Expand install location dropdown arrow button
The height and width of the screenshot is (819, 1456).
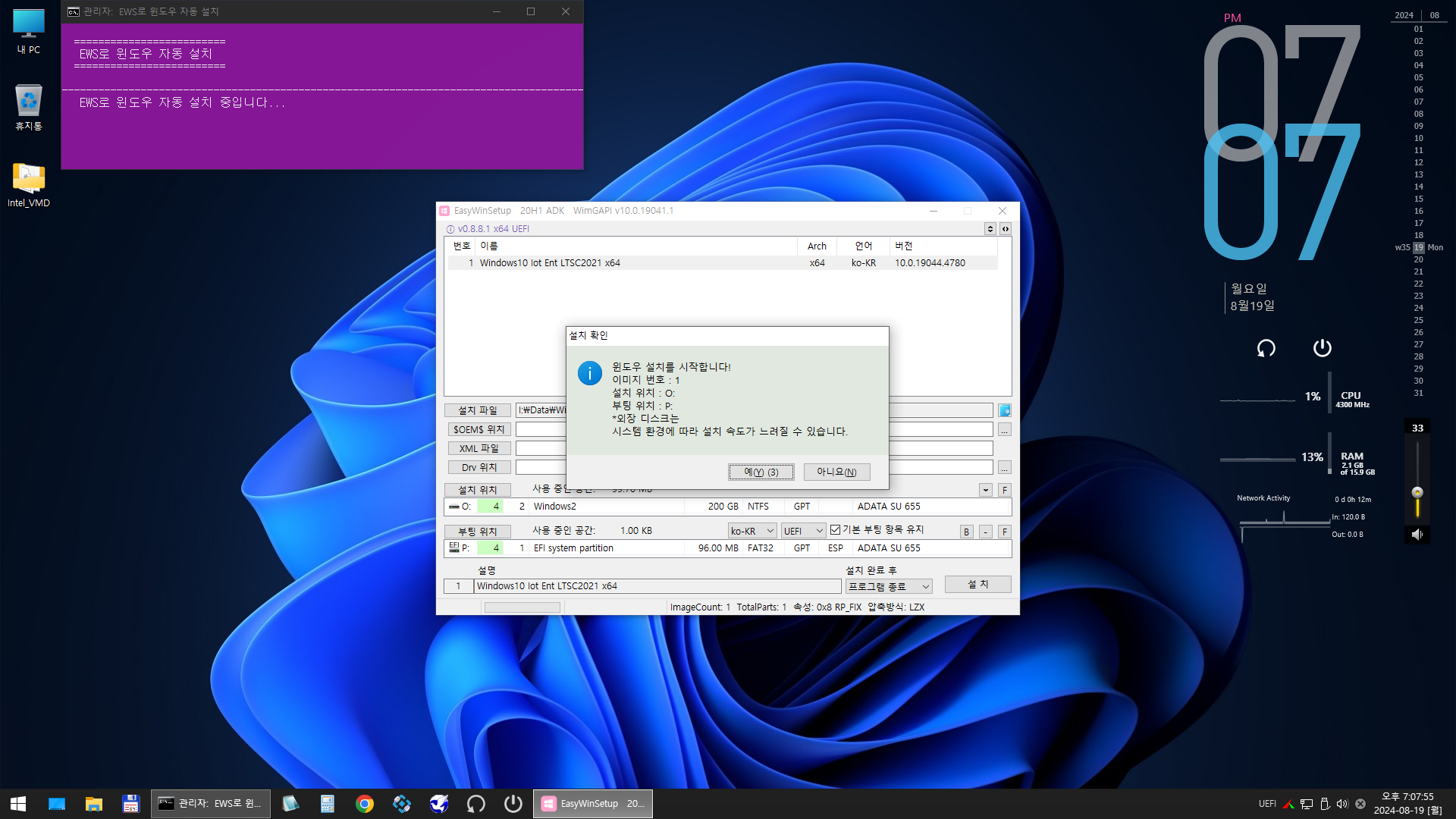(986, 490)
